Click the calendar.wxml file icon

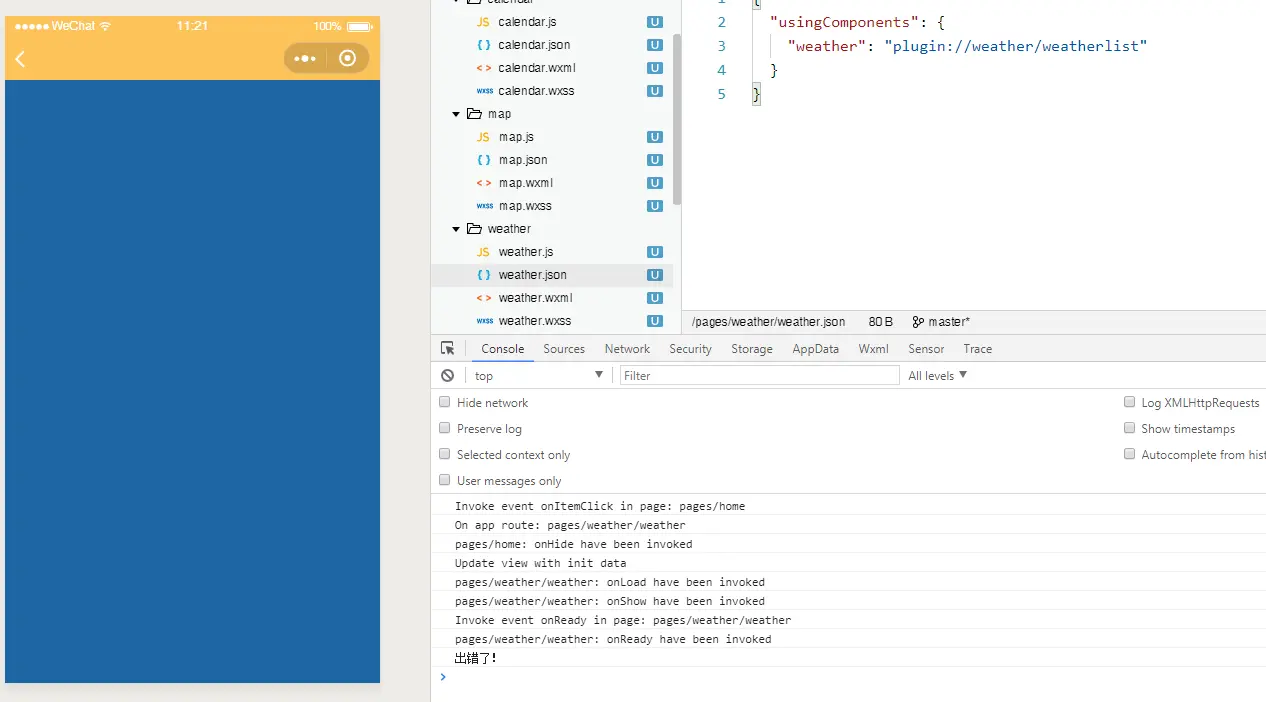483,68
